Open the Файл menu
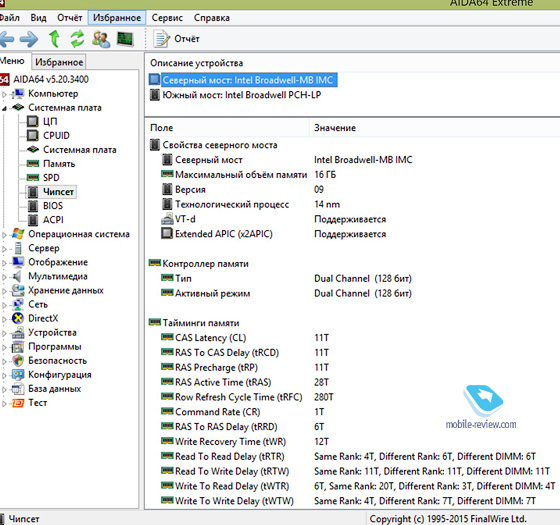 point(10,18)
